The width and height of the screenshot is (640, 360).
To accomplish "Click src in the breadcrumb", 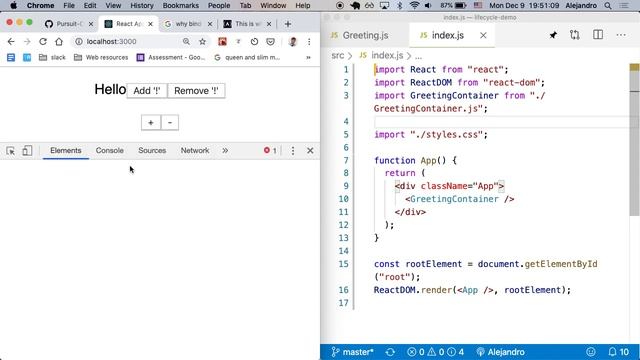I will point(338,55).
